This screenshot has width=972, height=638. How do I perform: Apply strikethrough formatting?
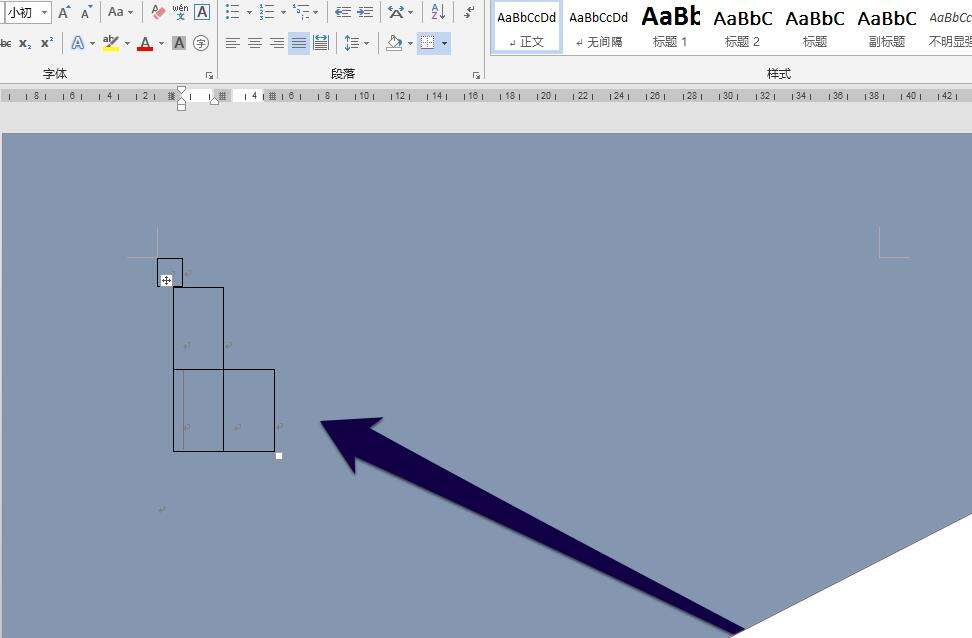6,43
